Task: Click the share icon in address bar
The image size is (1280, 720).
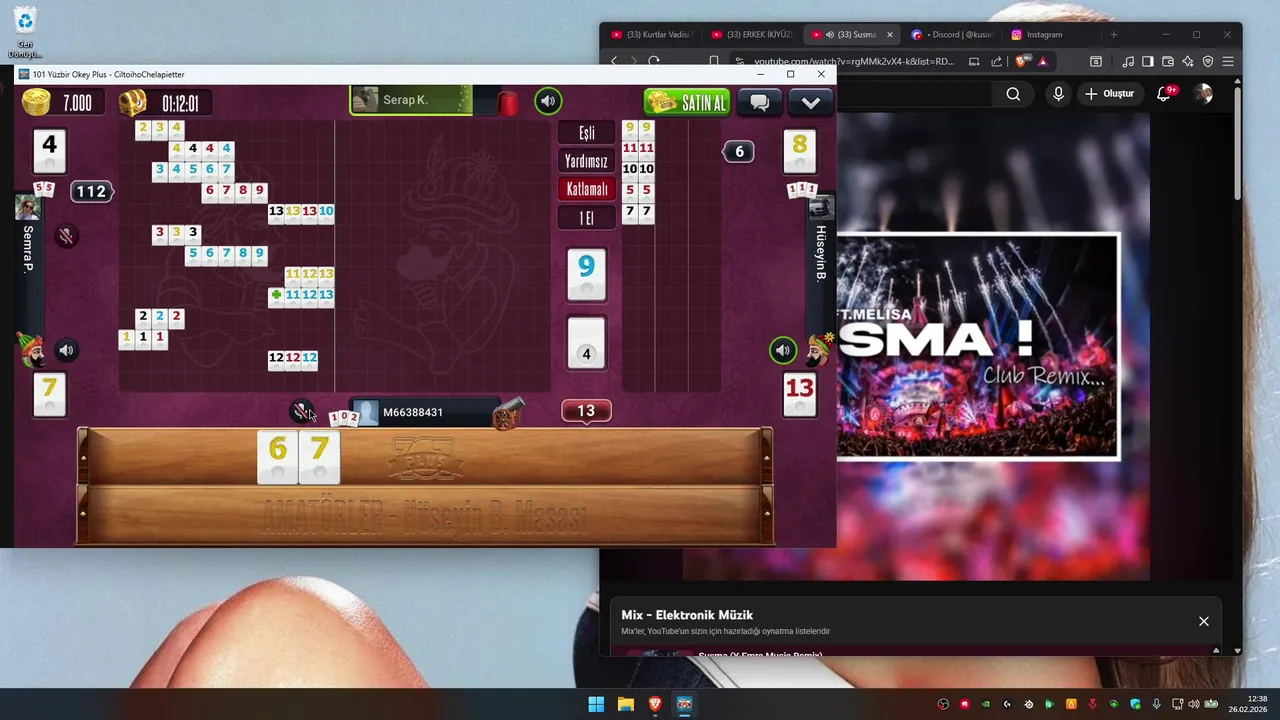Action: (x=996, y=61)
